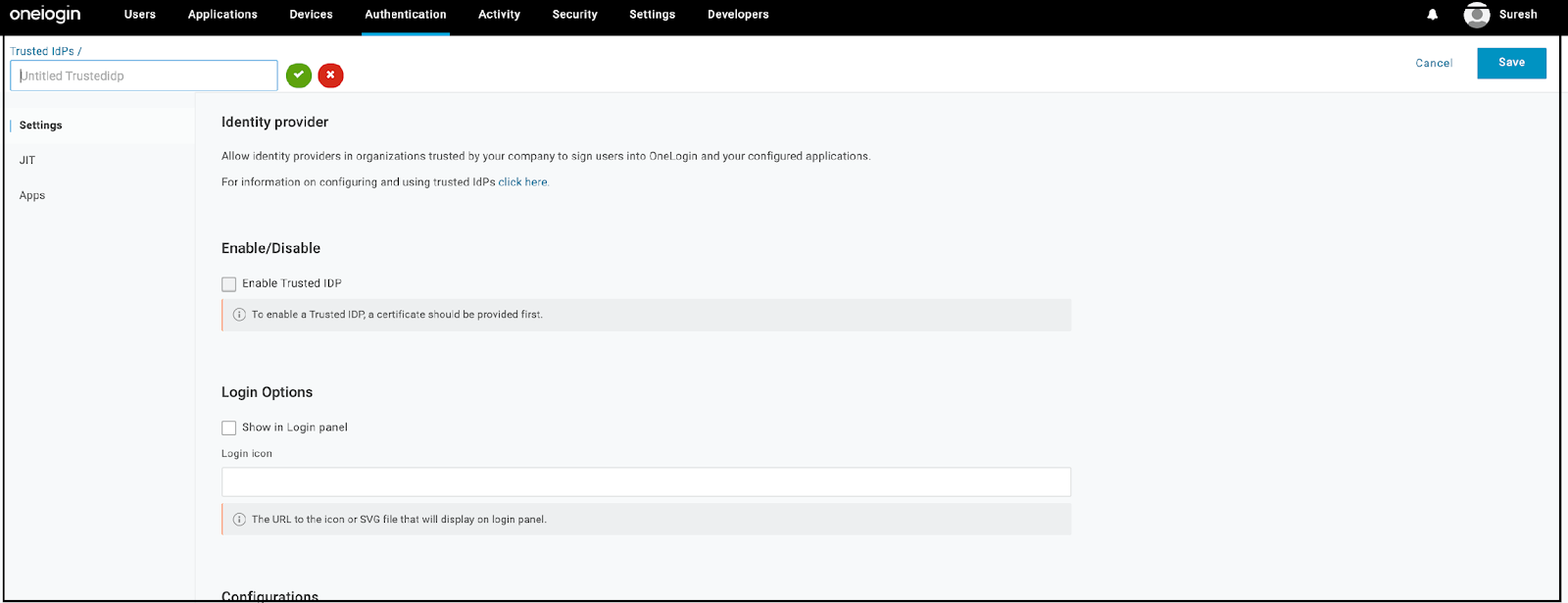Open the Activity menu
The height and width of the screenshot is (603, 1568).
point(499,15)
